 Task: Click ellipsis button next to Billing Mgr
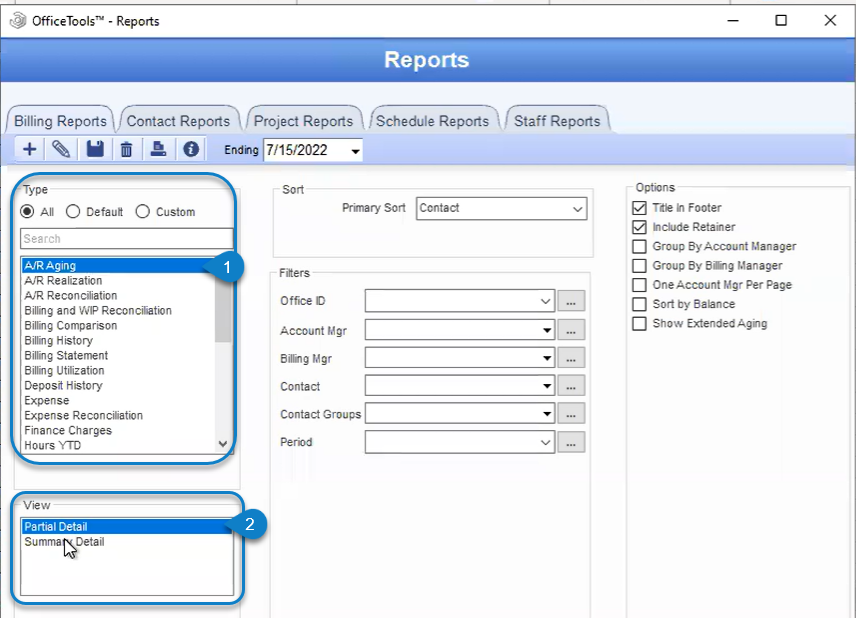(x=571, y=359)
